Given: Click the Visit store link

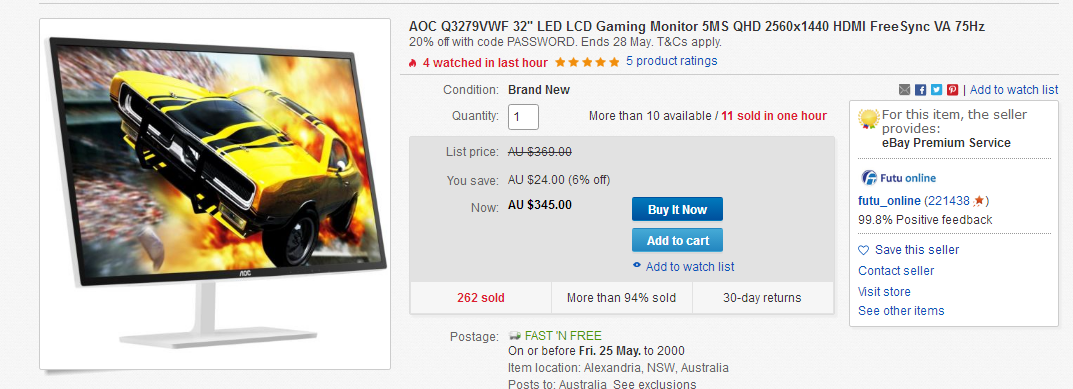Looking at the screenshot, I should (x=884, y=292).
